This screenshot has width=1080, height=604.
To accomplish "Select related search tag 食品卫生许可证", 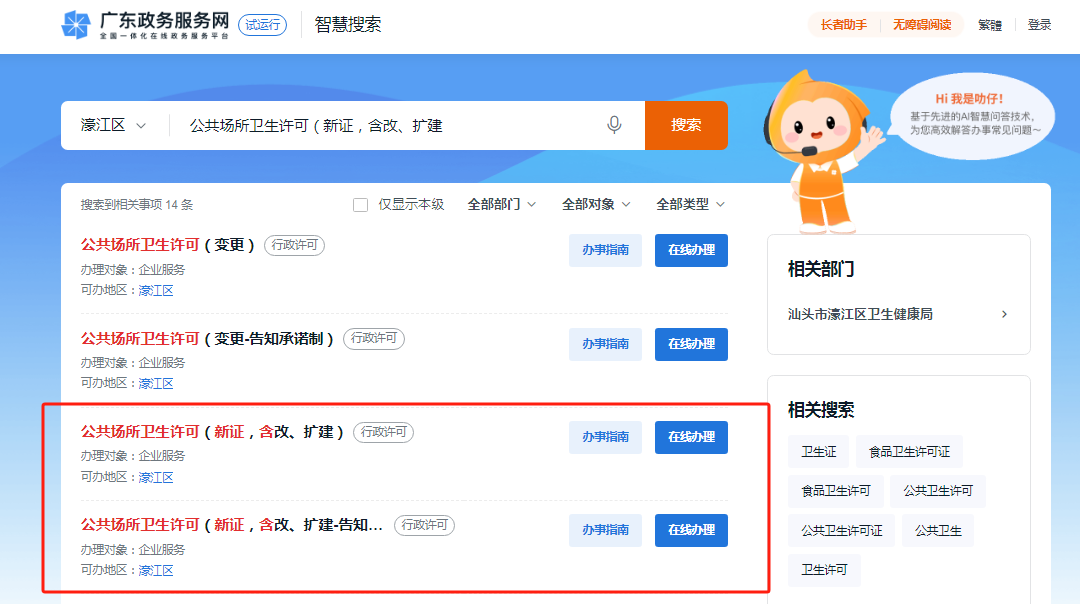I will (909, 452).
